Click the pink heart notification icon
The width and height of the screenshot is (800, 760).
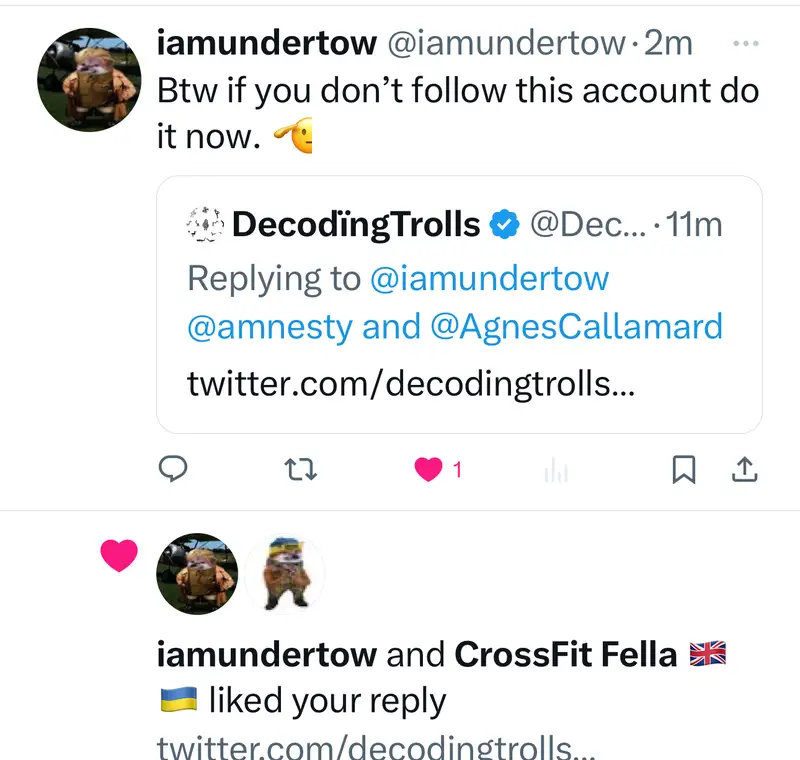pyautogui.click(x=119, y=556)
